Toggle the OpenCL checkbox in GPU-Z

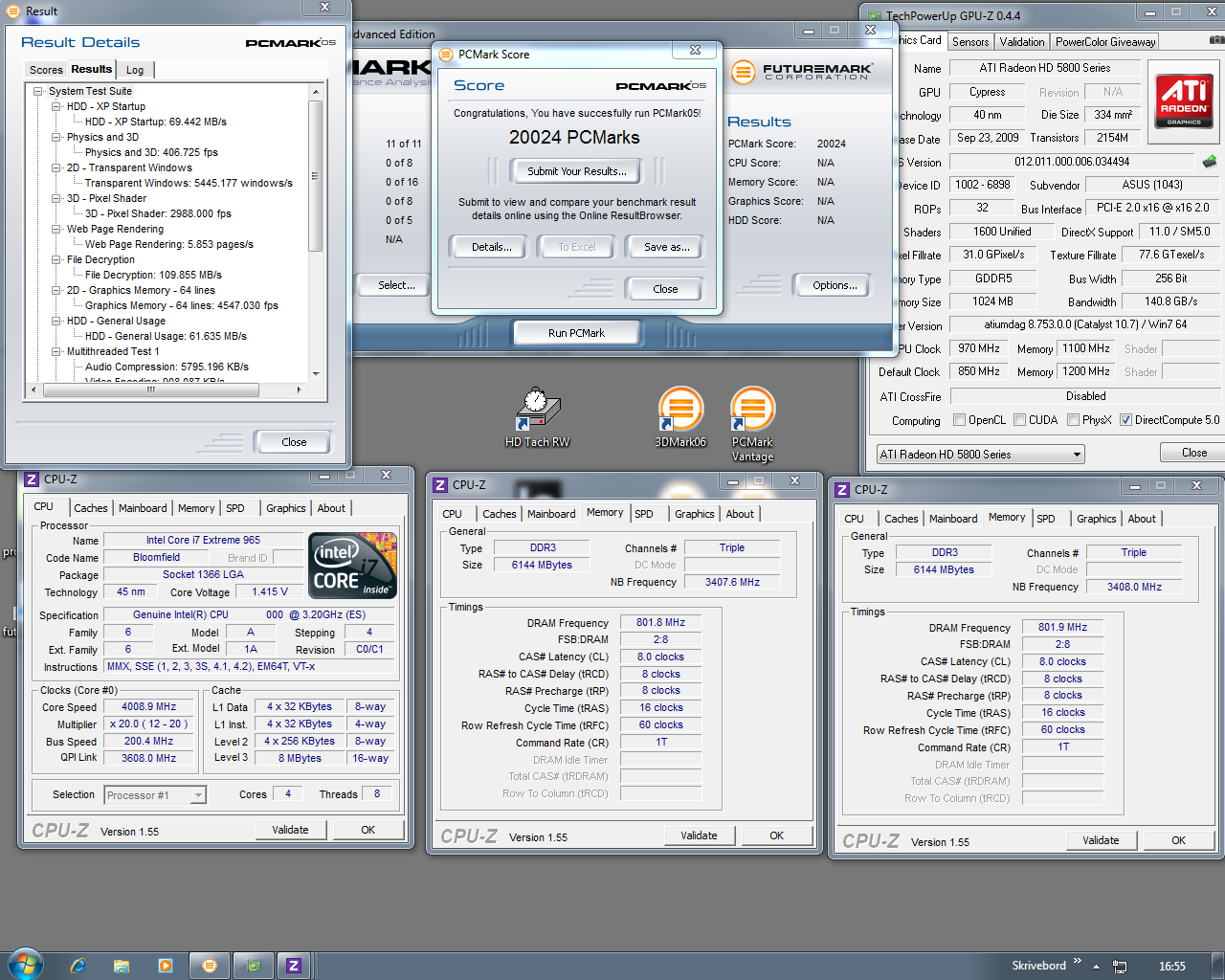(959, 420)
